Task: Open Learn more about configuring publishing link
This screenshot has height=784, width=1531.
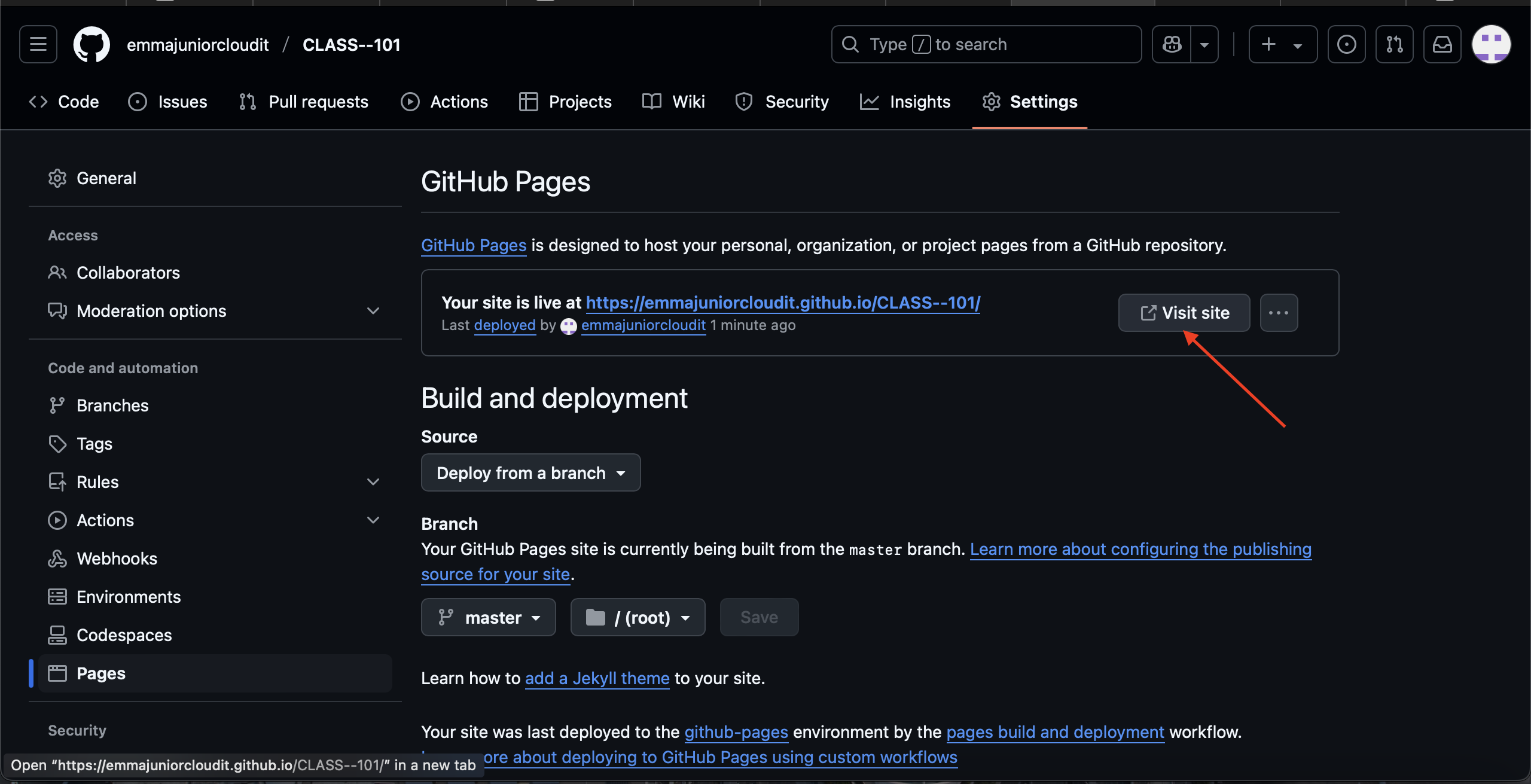Action: pos(1140,550)
